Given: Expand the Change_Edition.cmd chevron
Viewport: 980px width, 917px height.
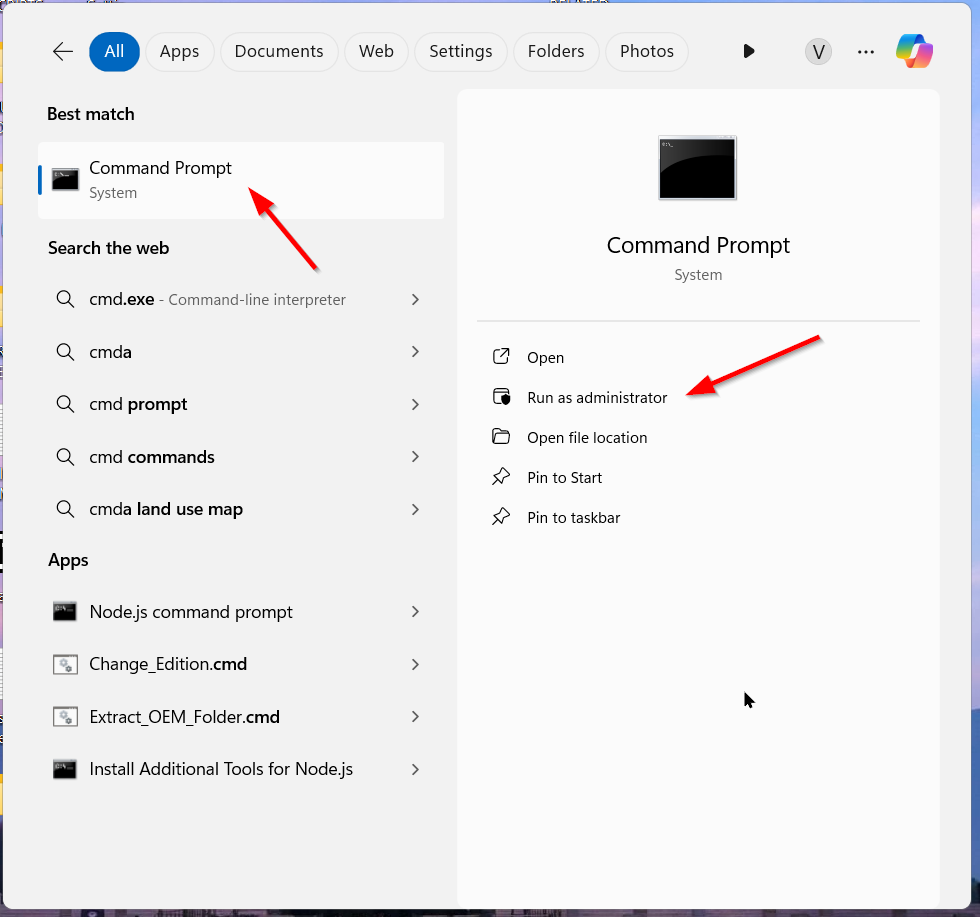Looking at the screenshot, I should click(x=416, y=664).
